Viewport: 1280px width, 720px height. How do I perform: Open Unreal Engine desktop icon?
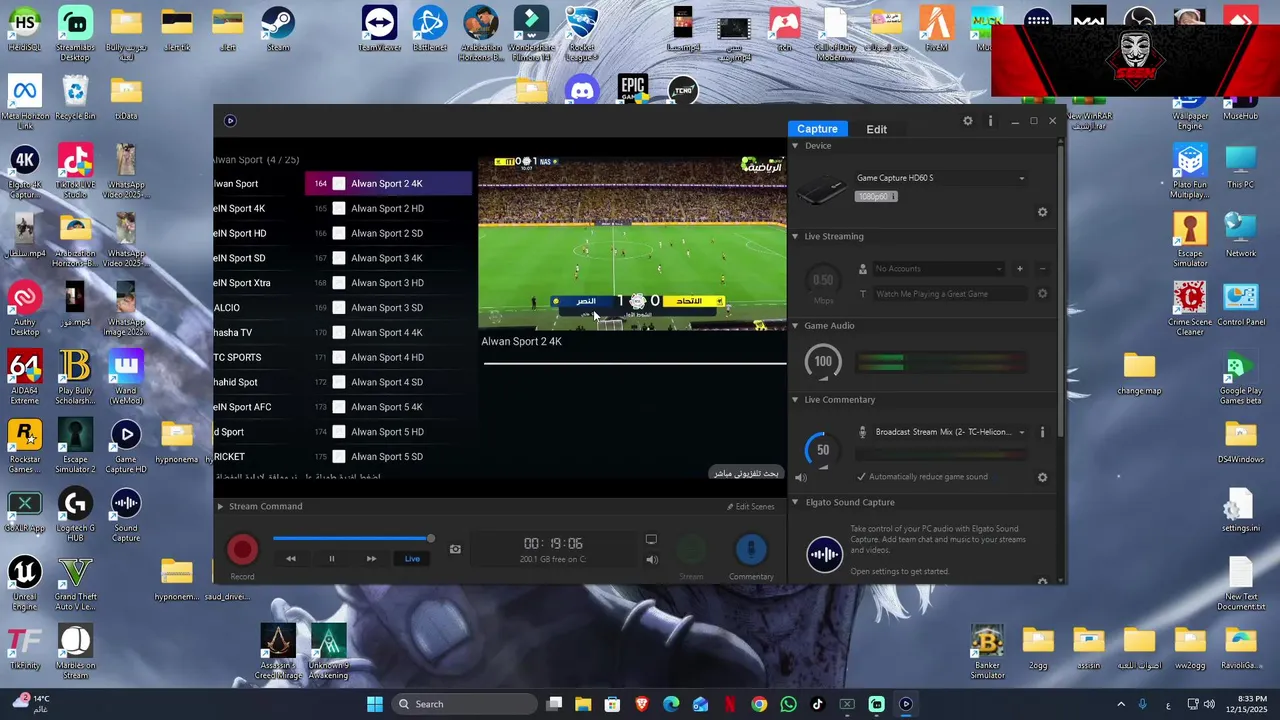click(x=25, y=583)
